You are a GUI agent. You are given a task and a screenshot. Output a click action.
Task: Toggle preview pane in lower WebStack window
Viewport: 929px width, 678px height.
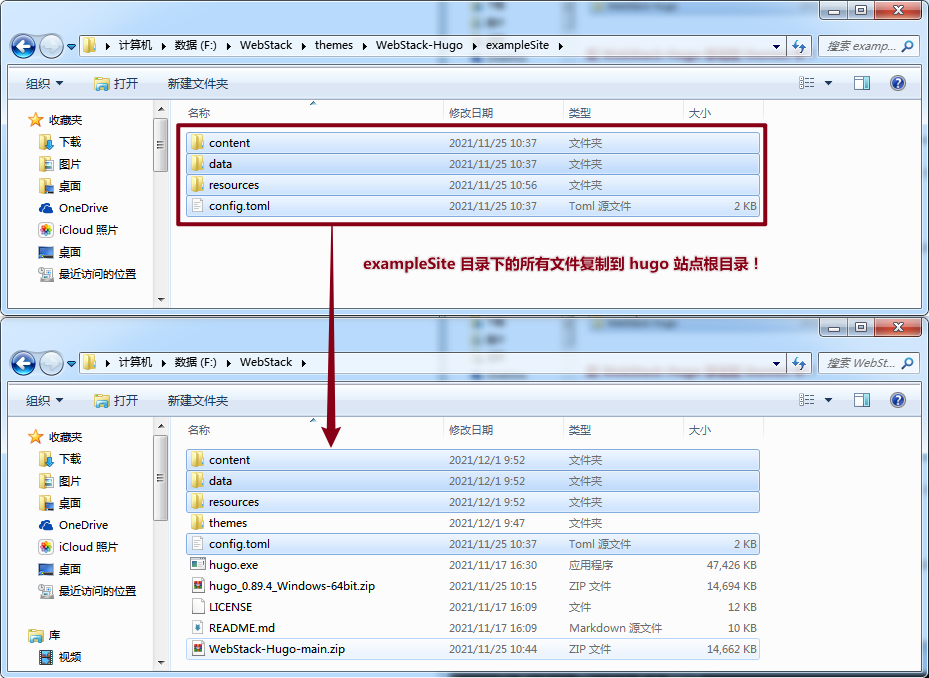coord(861,400)
